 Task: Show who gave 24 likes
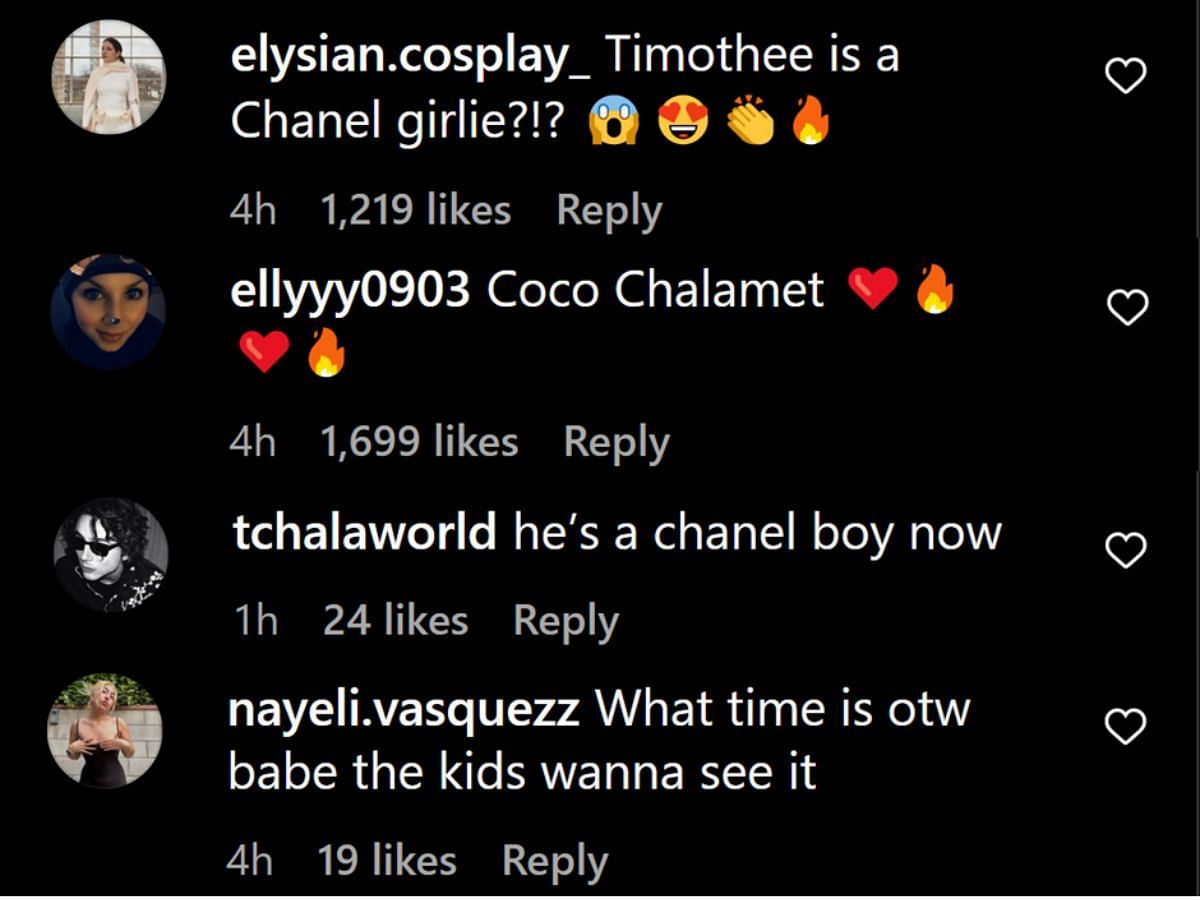(396, 621)
